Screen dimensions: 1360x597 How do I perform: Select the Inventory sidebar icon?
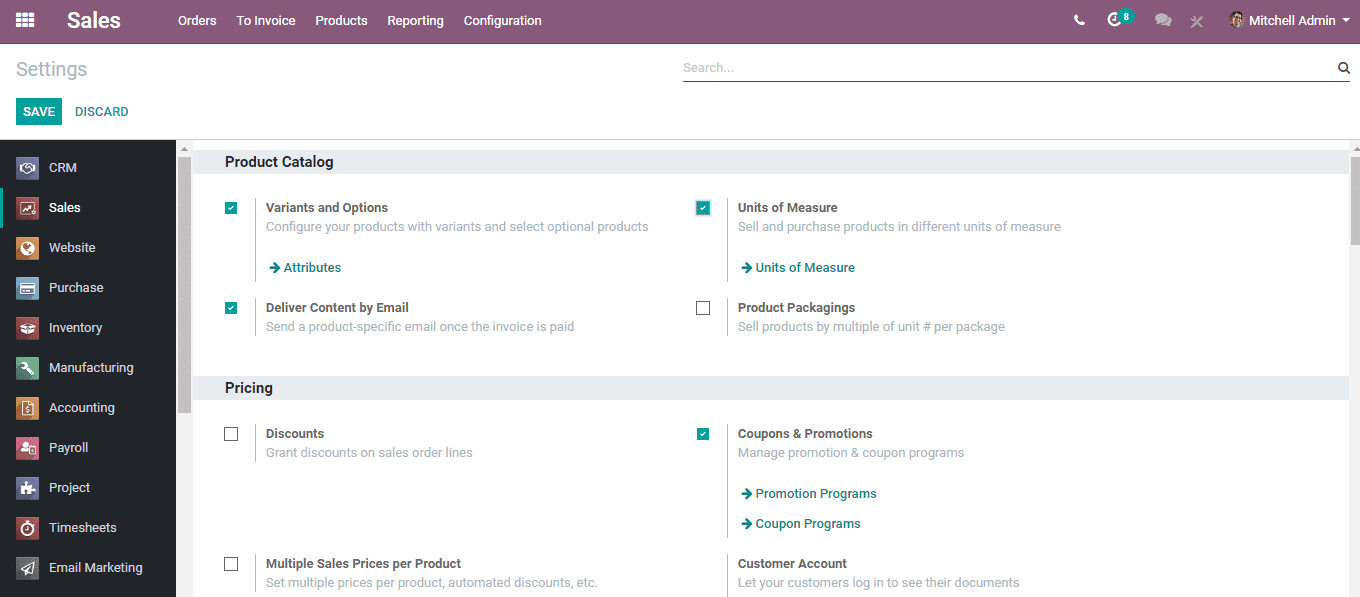75,327
